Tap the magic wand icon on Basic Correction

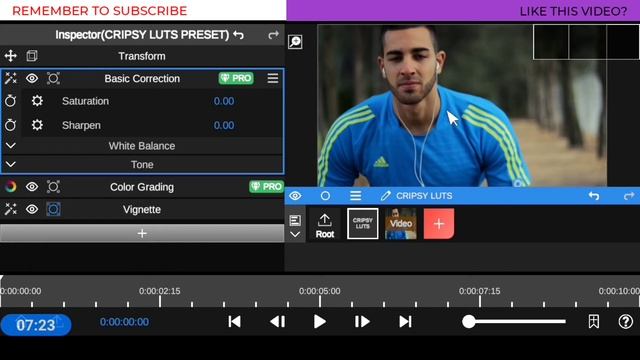point(11,78)
